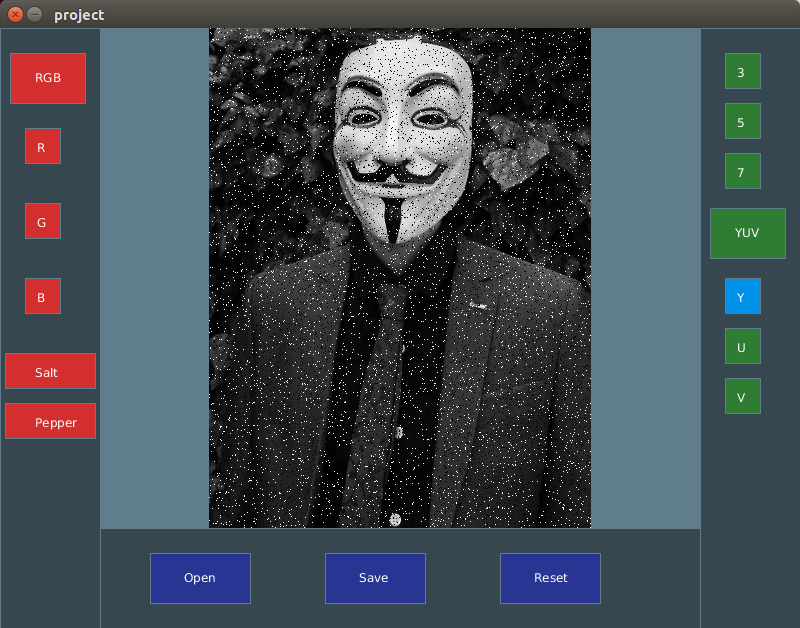Apply filter size 5
The image size is (800, 628).
tap(743, 121)
